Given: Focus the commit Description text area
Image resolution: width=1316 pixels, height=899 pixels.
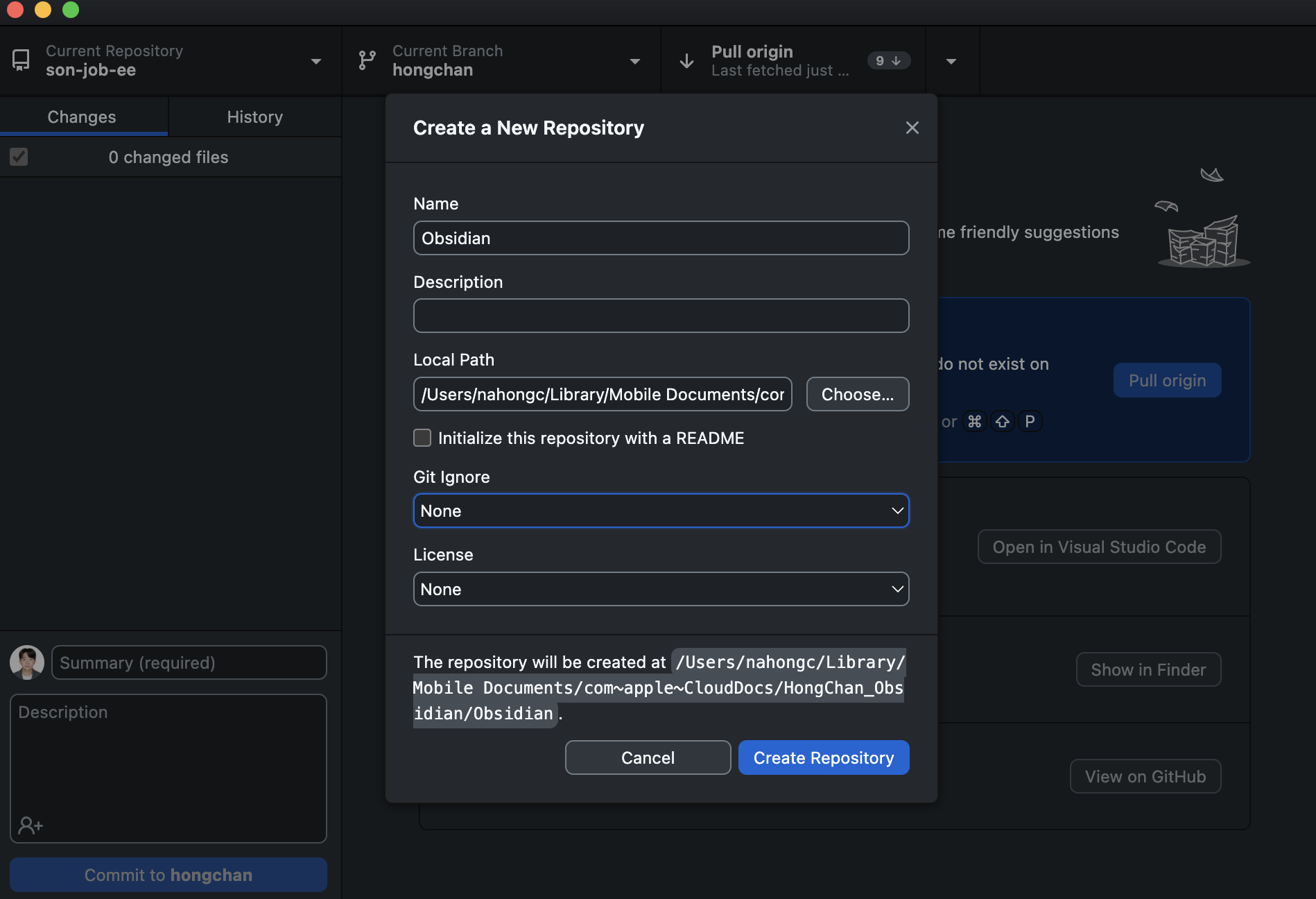Looking at the screenshot, I should (x=168, y=768).
